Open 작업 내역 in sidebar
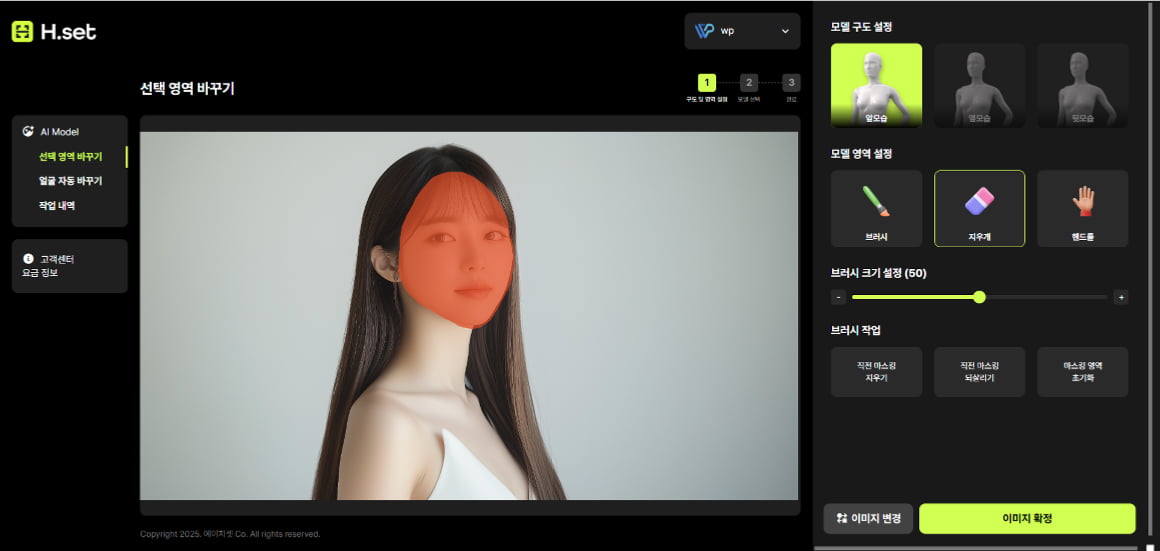The image size is (1160, 551). (57, 205)
